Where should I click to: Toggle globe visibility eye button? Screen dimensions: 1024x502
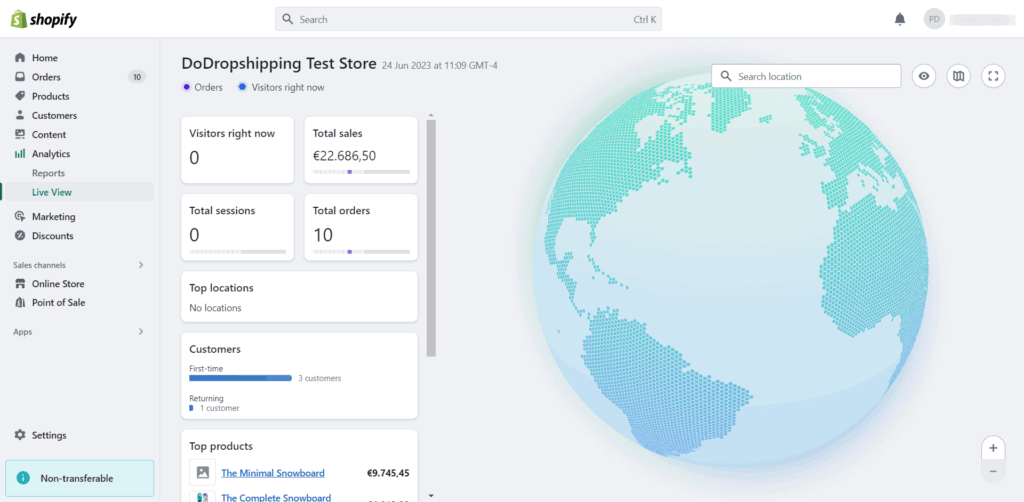pyautogui.click(x=923, y=76)
